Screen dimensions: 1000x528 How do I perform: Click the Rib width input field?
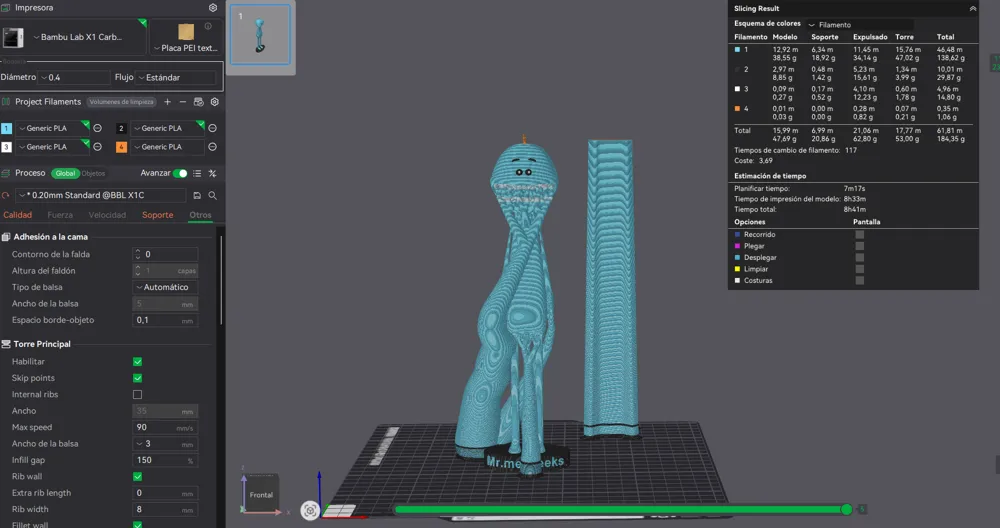click(165, 509)
